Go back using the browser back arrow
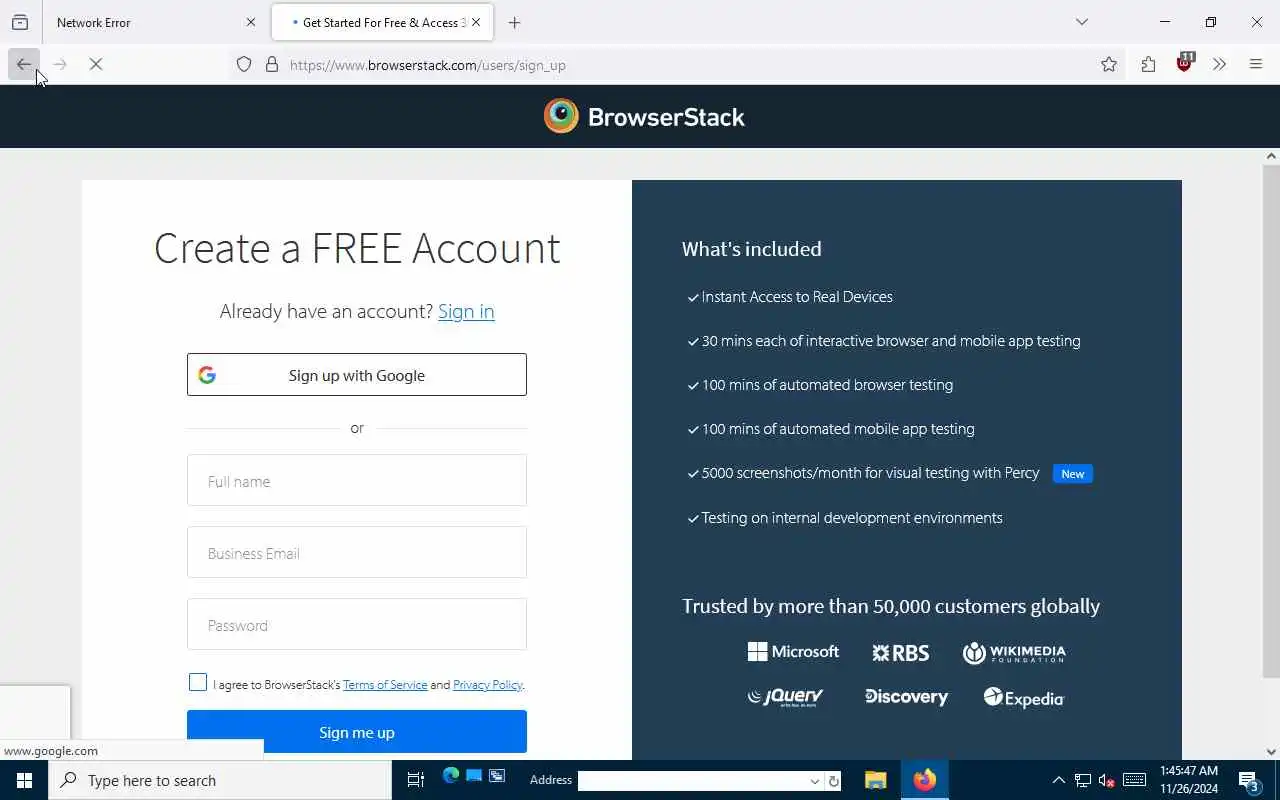This screenshot has height=800, width=1280. pos(24,65)
